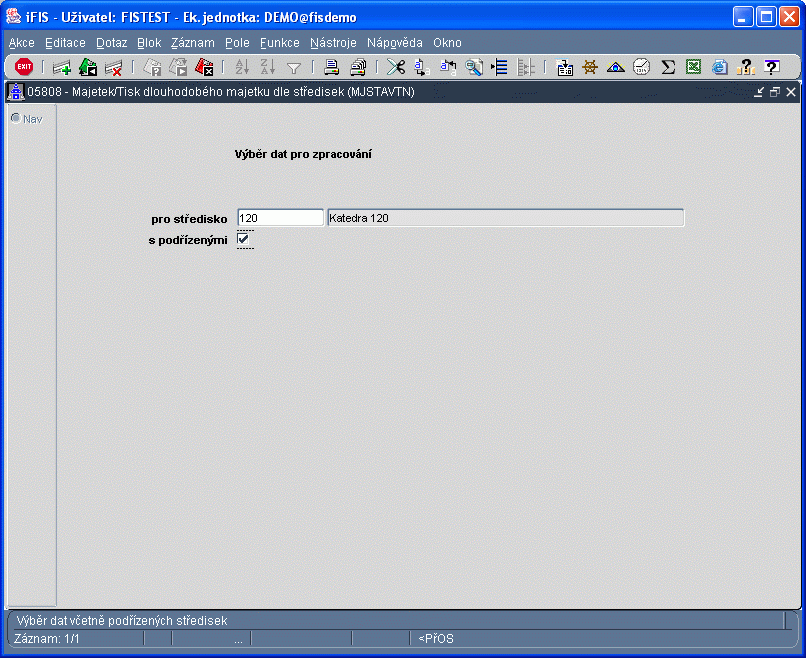Open the Nápověda menu
The height and width of the screenshot is (658, 806).
(x=395, y=43)
